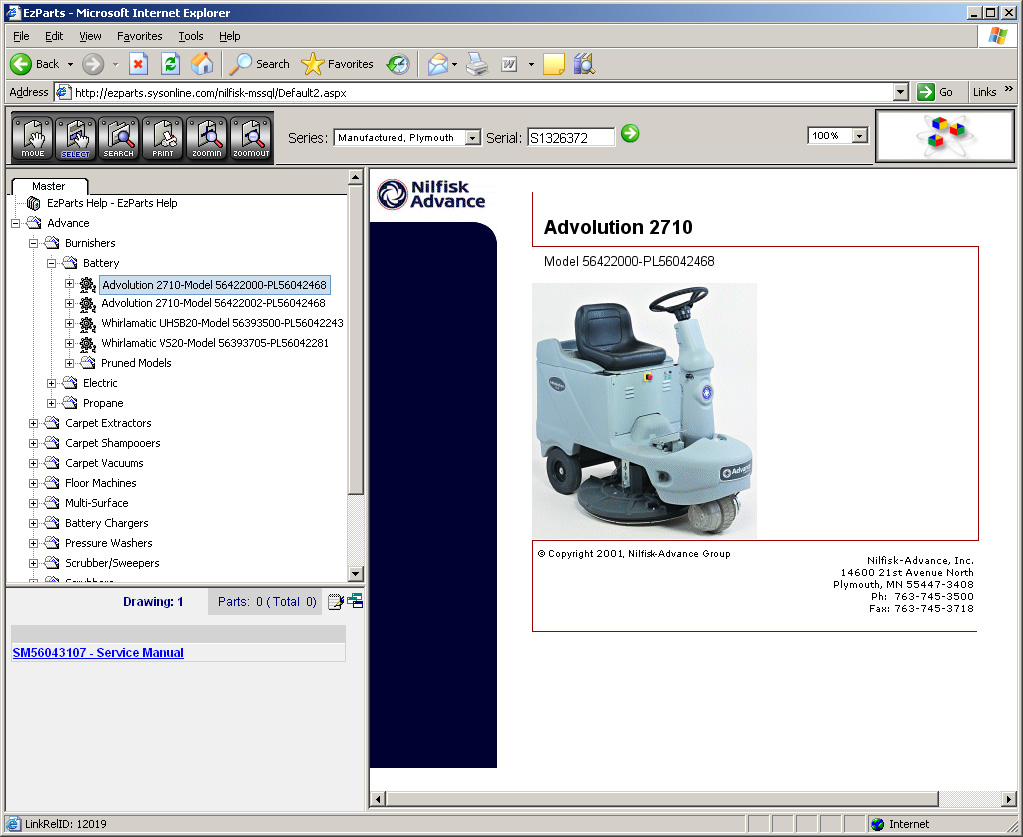Select Whirlamatic VS20-Model 56393705-PL56042281
The height and width of the screenshot is (837, 1023).
[215, 343]
